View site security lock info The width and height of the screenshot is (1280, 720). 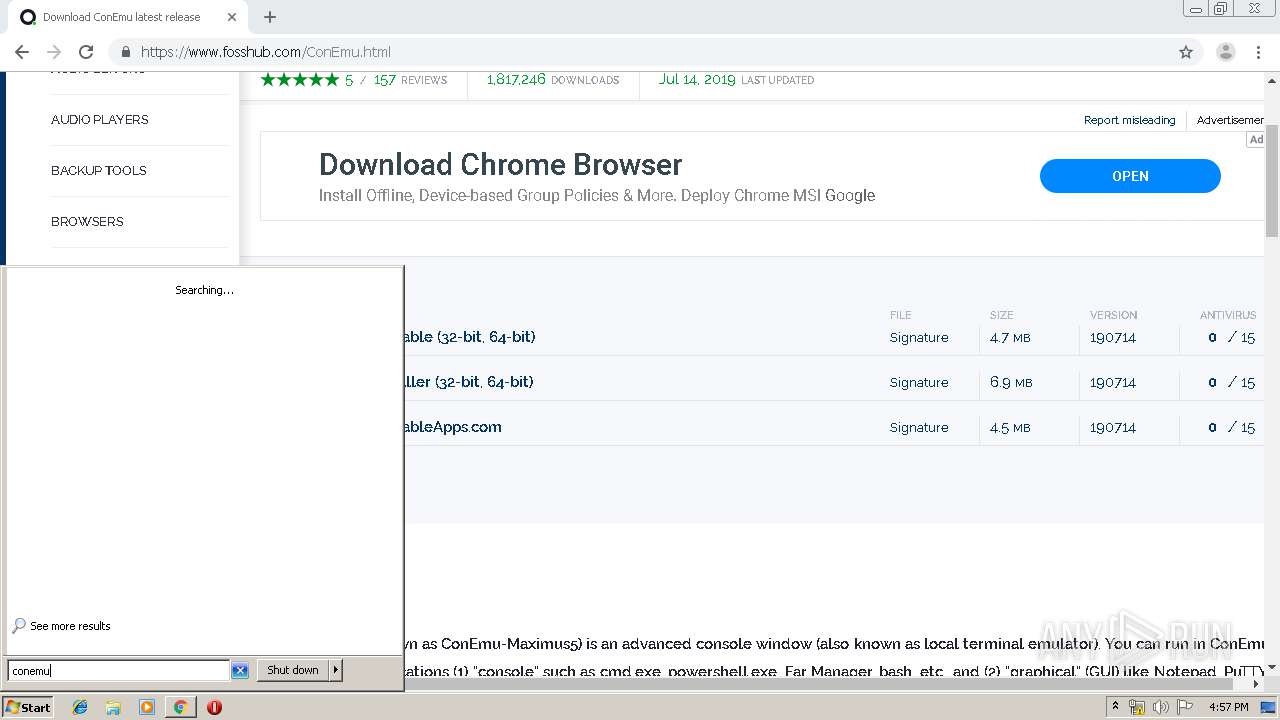coord(126,52)
